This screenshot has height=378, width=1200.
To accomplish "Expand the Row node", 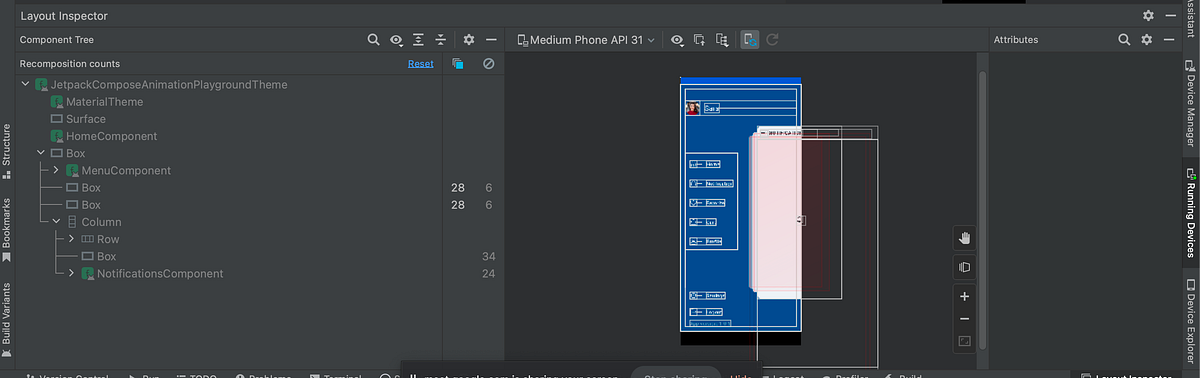I will (x=71, y=239).
